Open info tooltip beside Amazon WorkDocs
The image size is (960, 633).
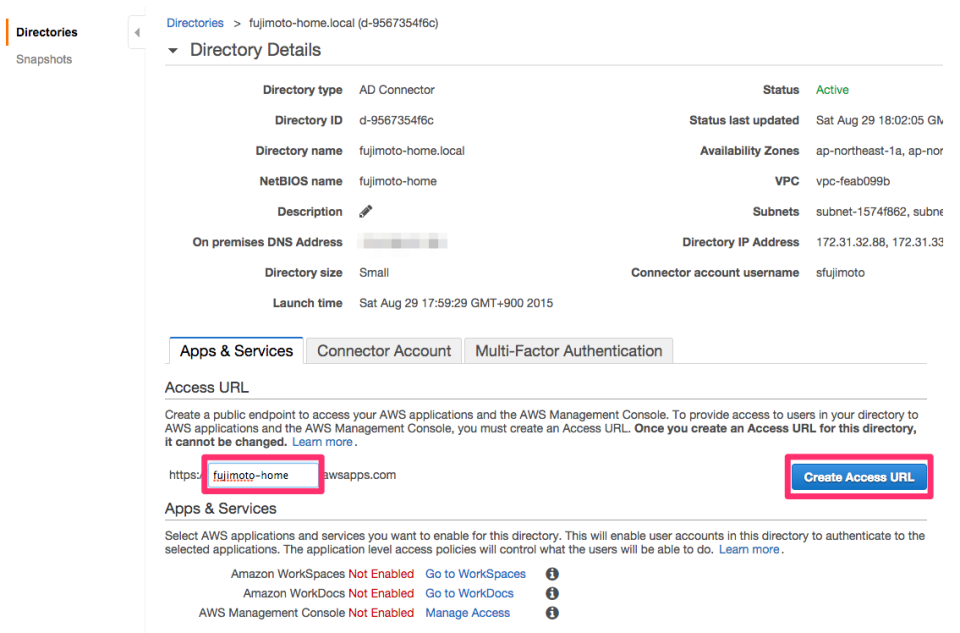pos(551,592)
